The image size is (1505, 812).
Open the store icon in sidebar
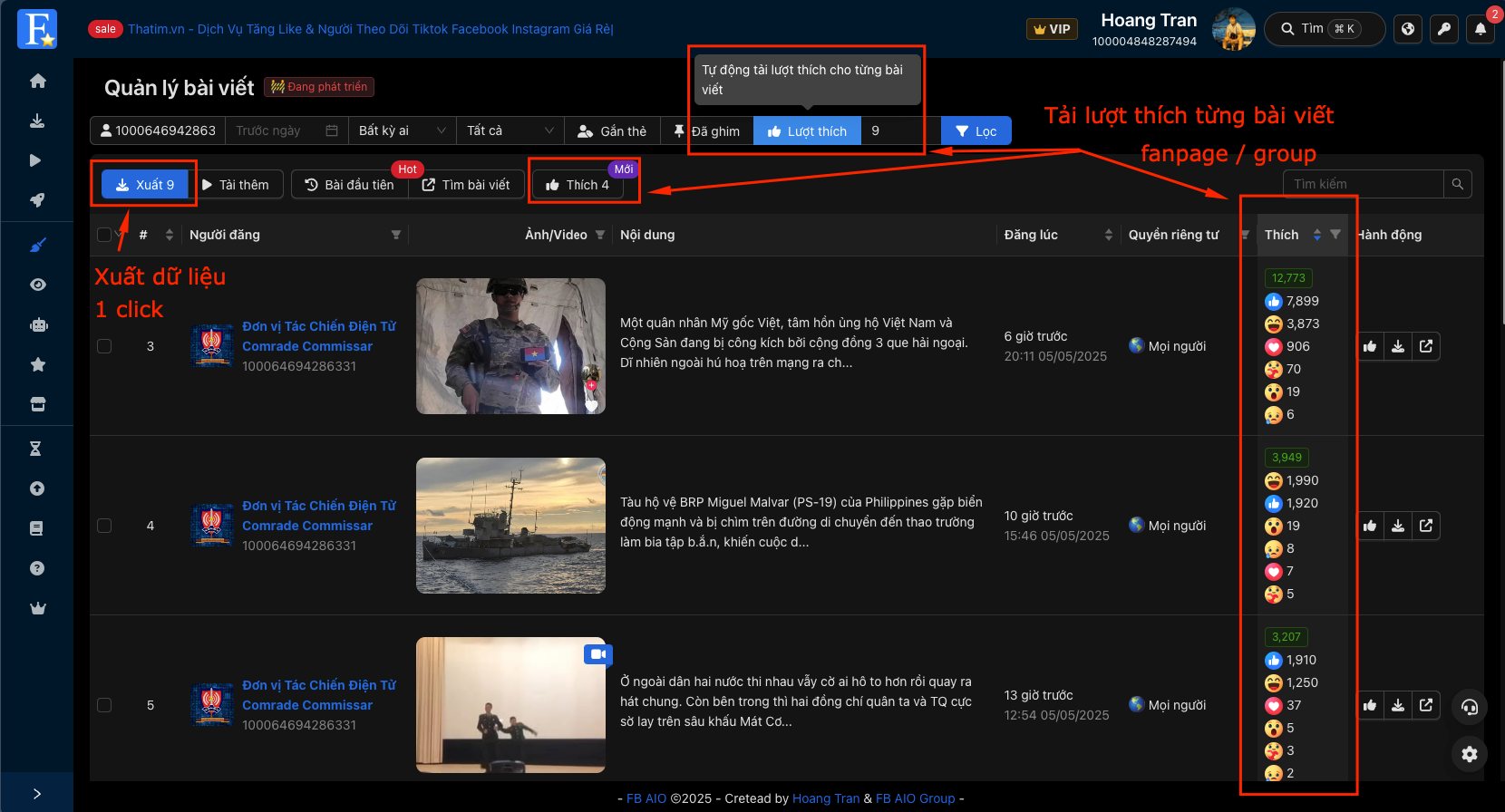[37, 404]
